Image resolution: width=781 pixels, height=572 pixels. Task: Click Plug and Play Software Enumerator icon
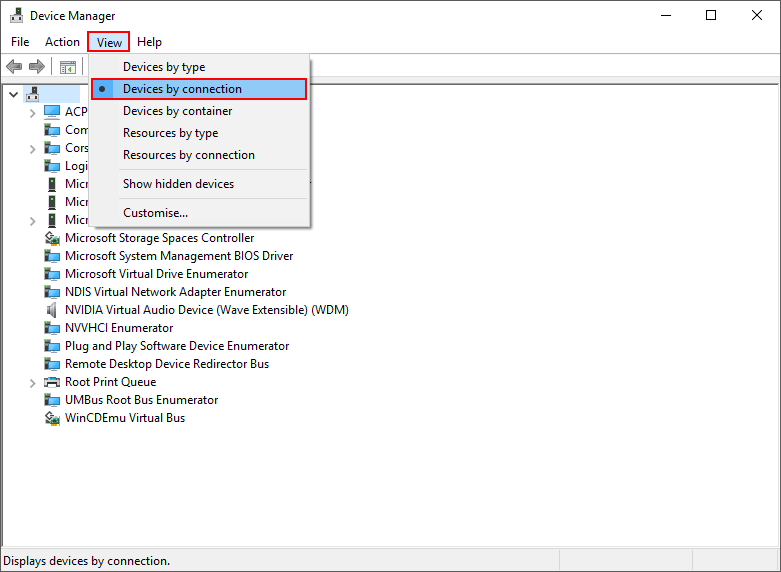pyautogui.click(x=52, y=346)
